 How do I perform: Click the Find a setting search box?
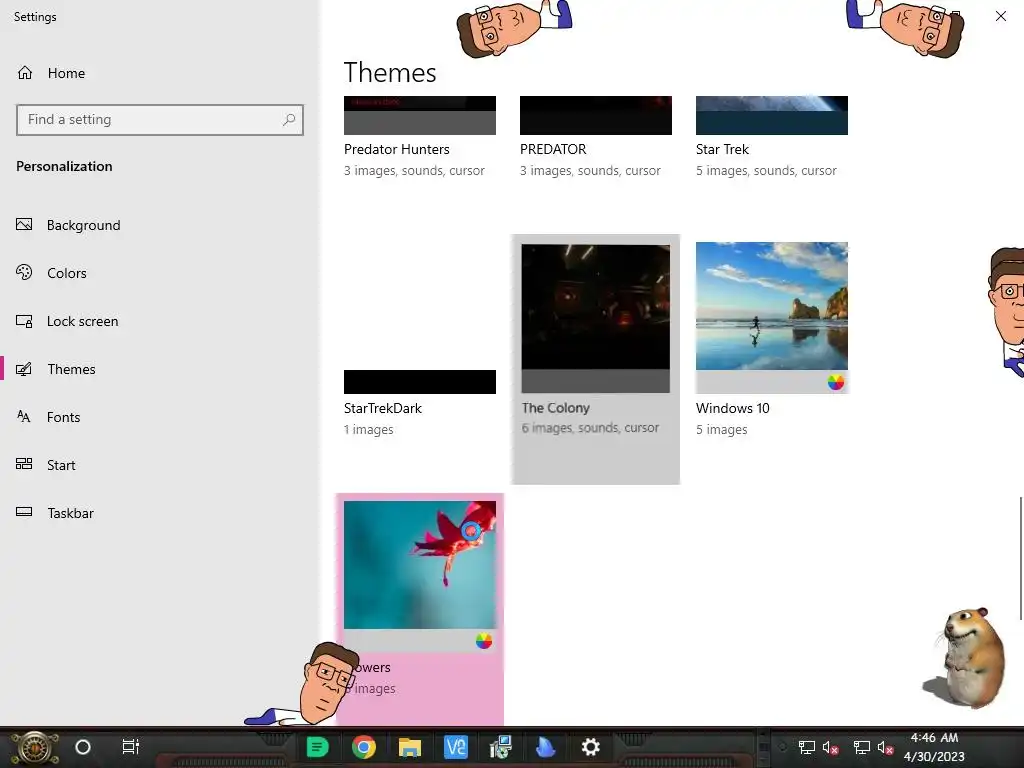159,120
